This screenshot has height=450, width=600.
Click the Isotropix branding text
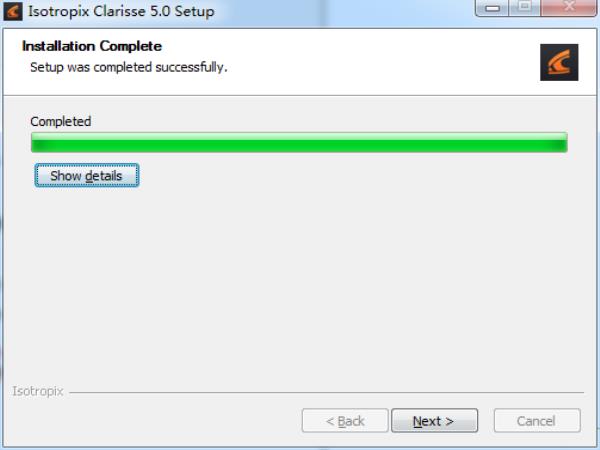(38, 391)
